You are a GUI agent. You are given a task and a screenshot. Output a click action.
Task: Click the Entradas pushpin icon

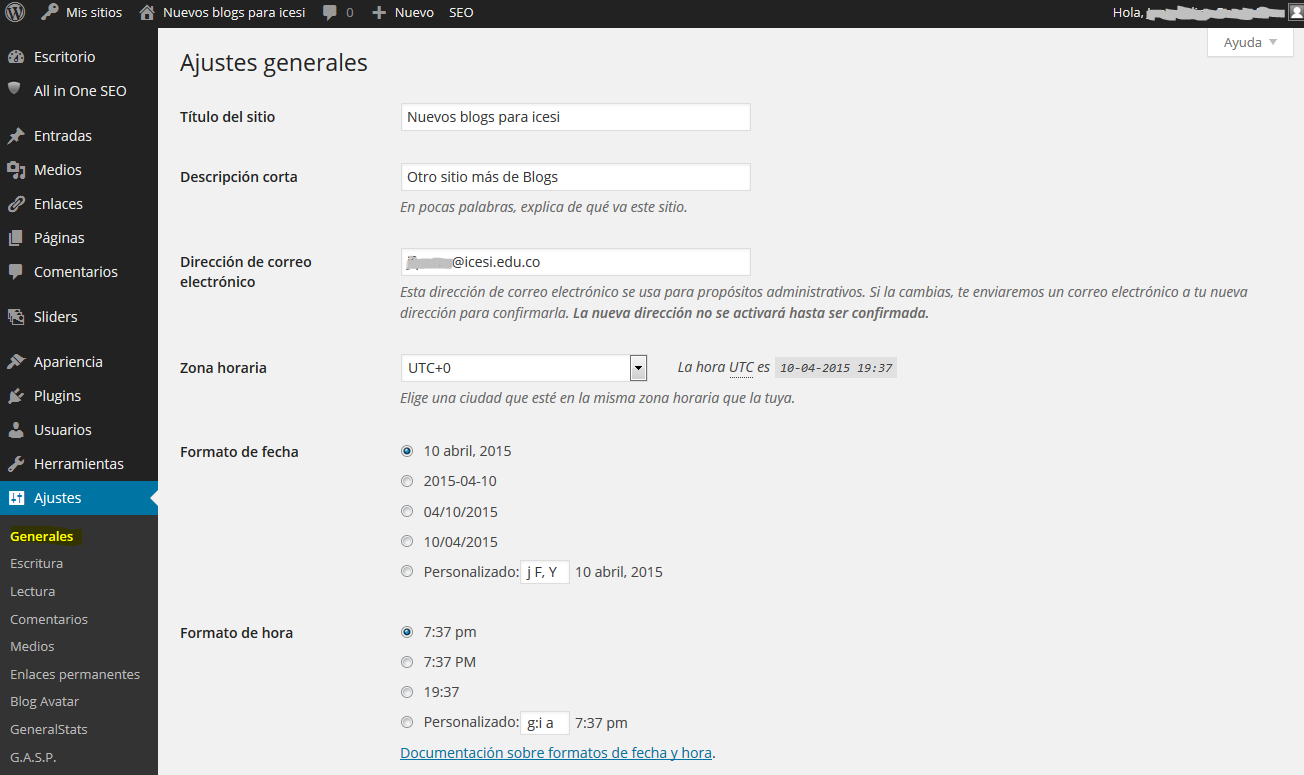tap(15, 136)
